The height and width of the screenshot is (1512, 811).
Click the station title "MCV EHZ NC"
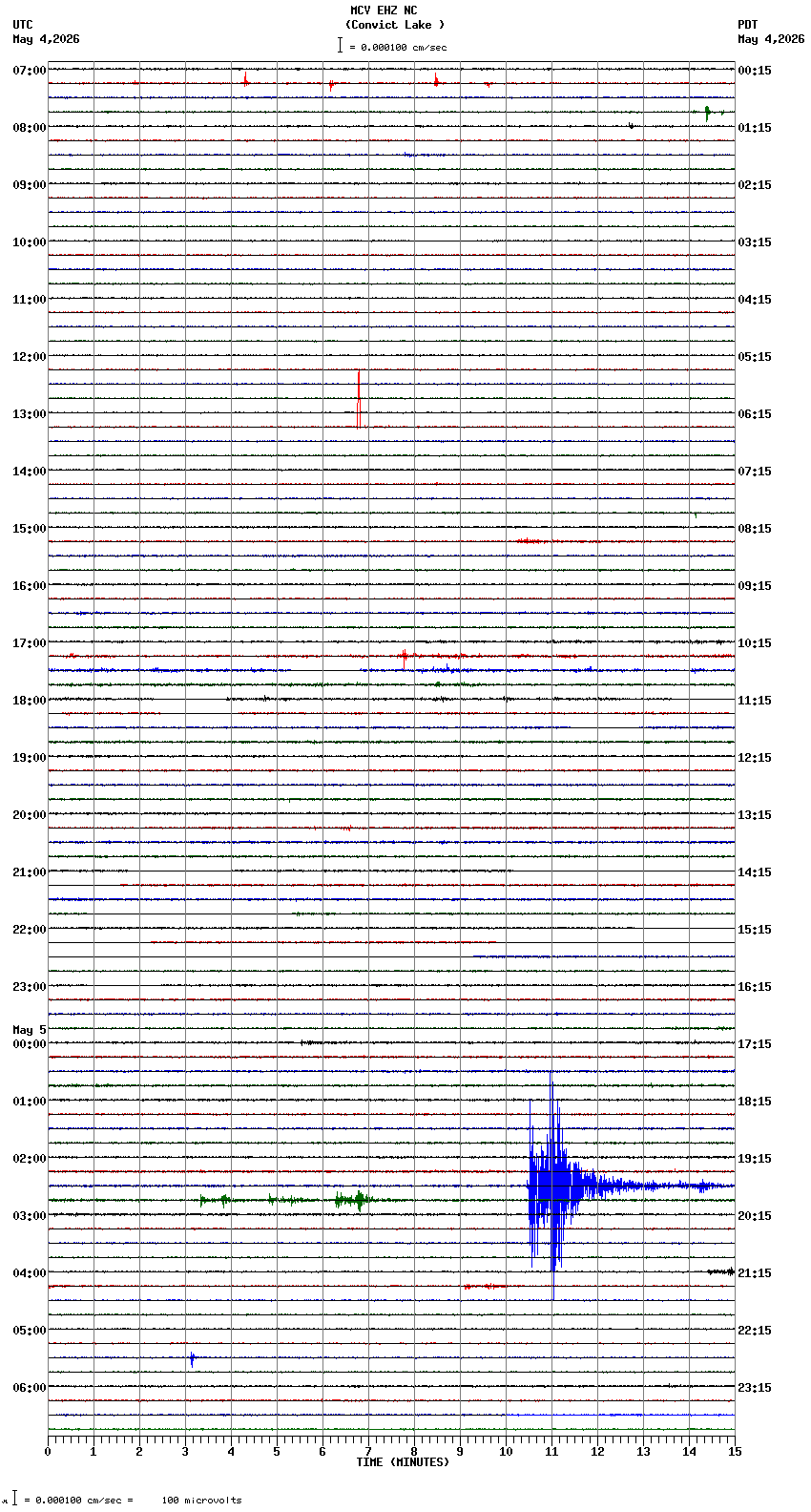pyautogui.click(x=384, y=10)
